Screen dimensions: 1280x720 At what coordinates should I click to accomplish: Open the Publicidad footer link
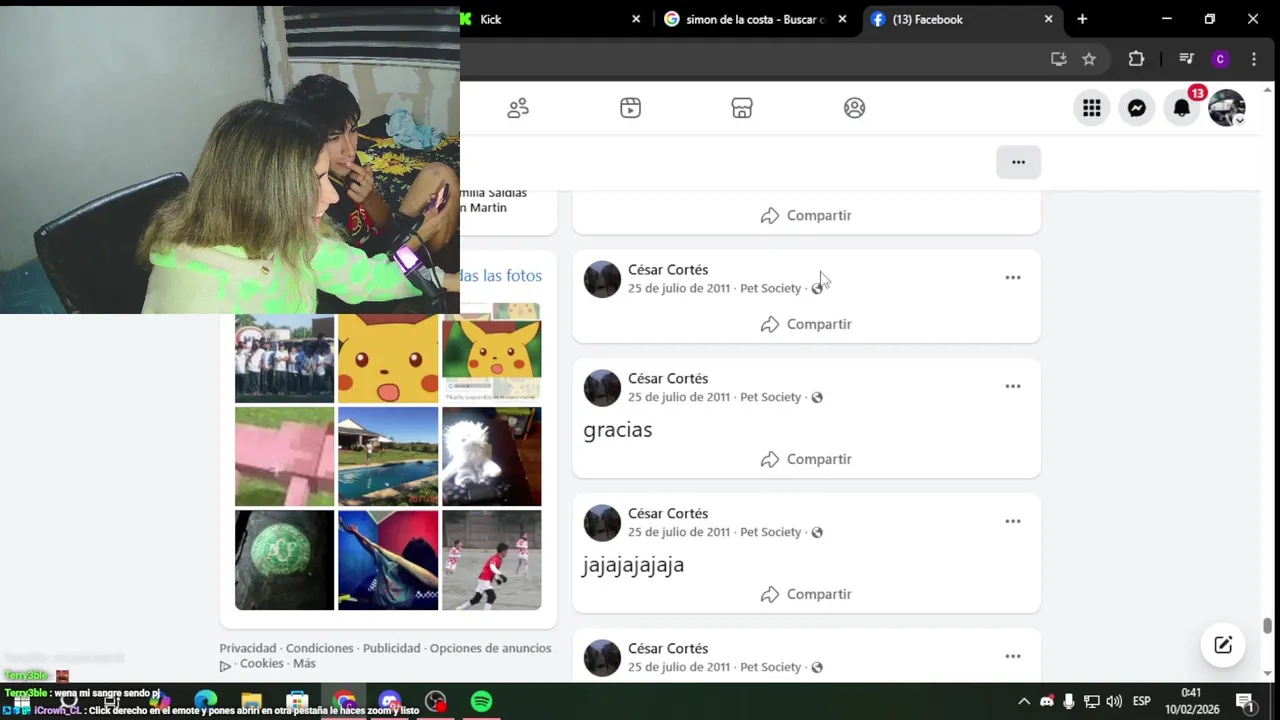point(392,648)
